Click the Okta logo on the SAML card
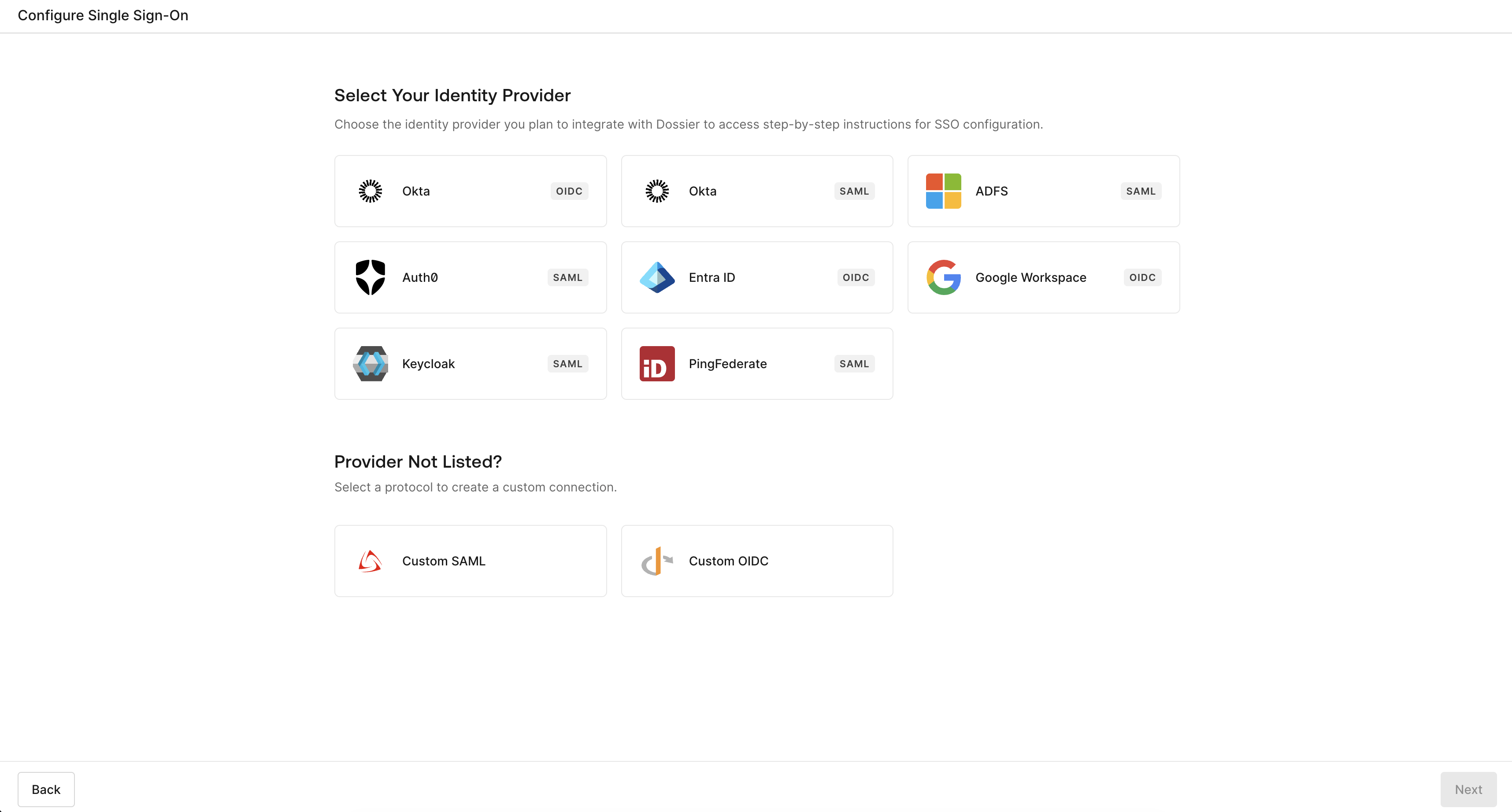 (657, 191)
